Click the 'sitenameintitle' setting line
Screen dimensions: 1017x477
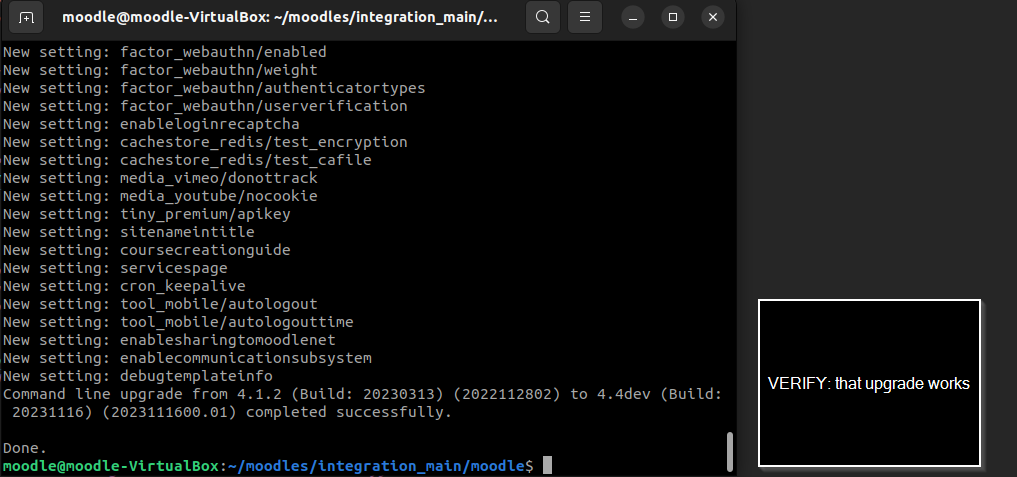pos(129,232)
